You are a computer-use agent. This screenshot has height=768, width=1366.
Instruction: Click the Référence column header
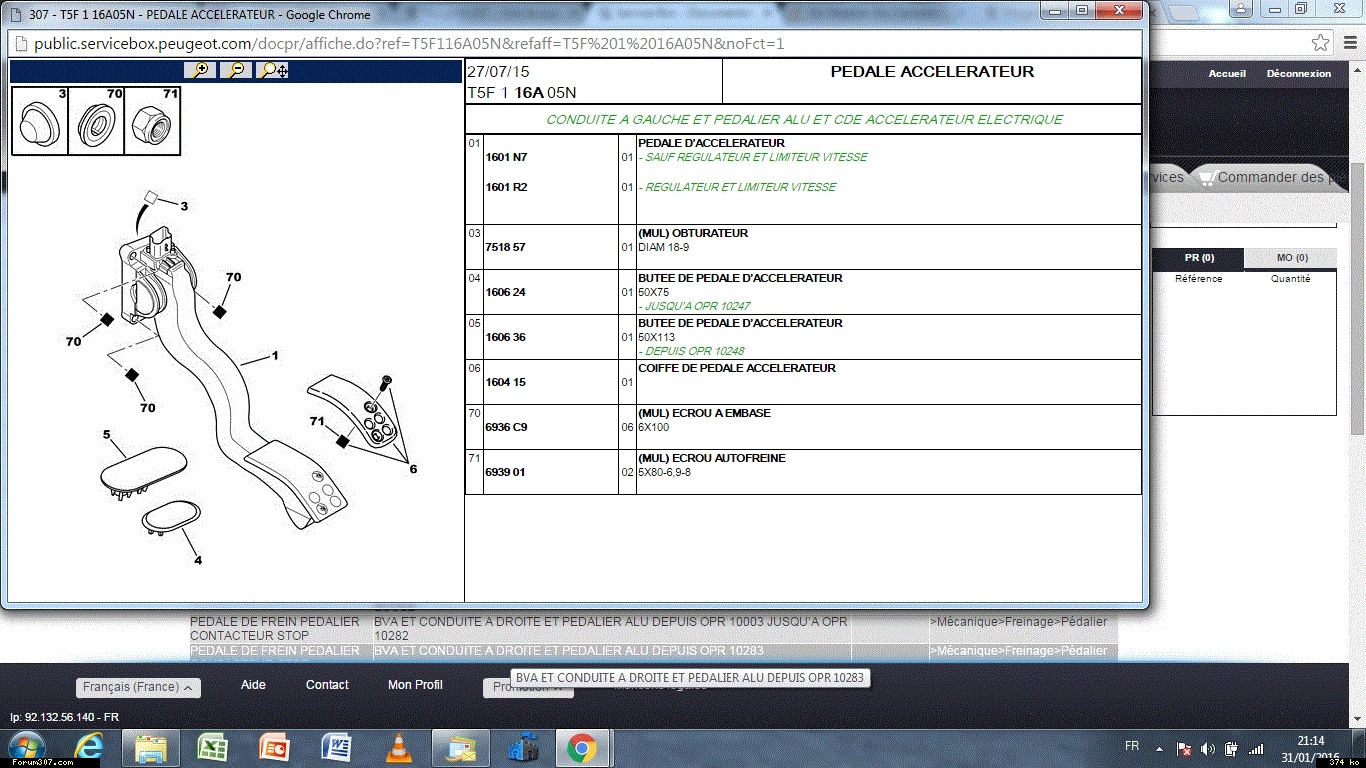1198,279
